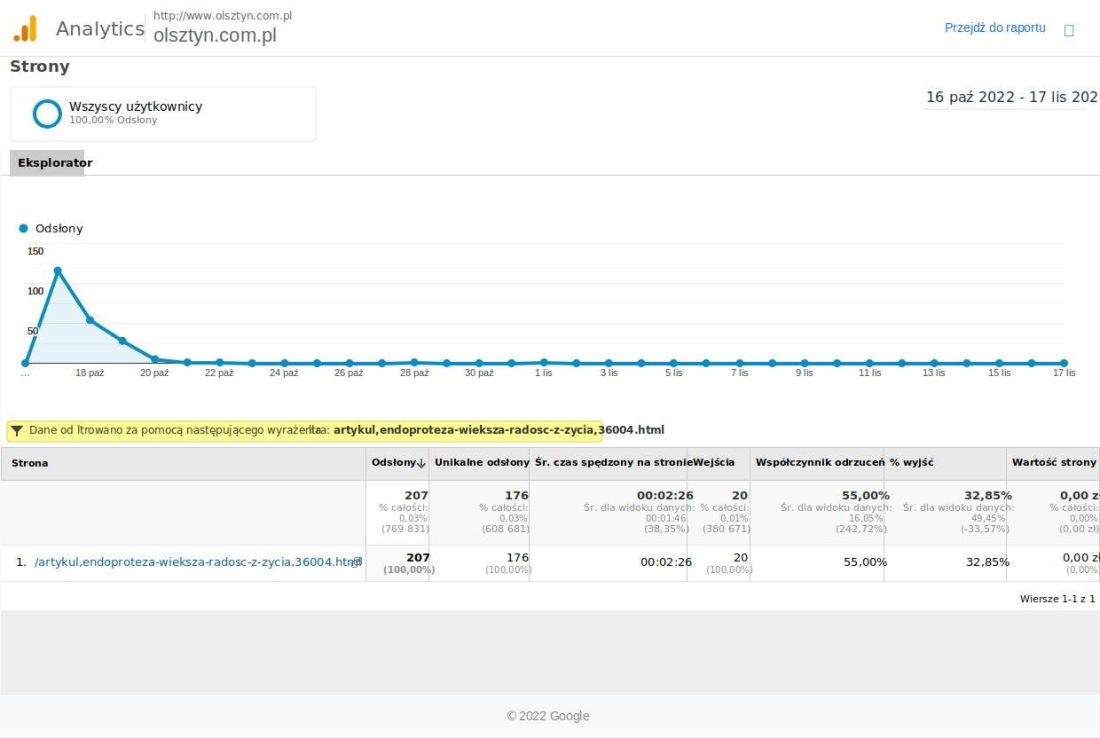Click the filter funnel icon in yellow bar
The width and height of the screenshot is (1100, 738).
pyautogui.click(x=17, y=431)
